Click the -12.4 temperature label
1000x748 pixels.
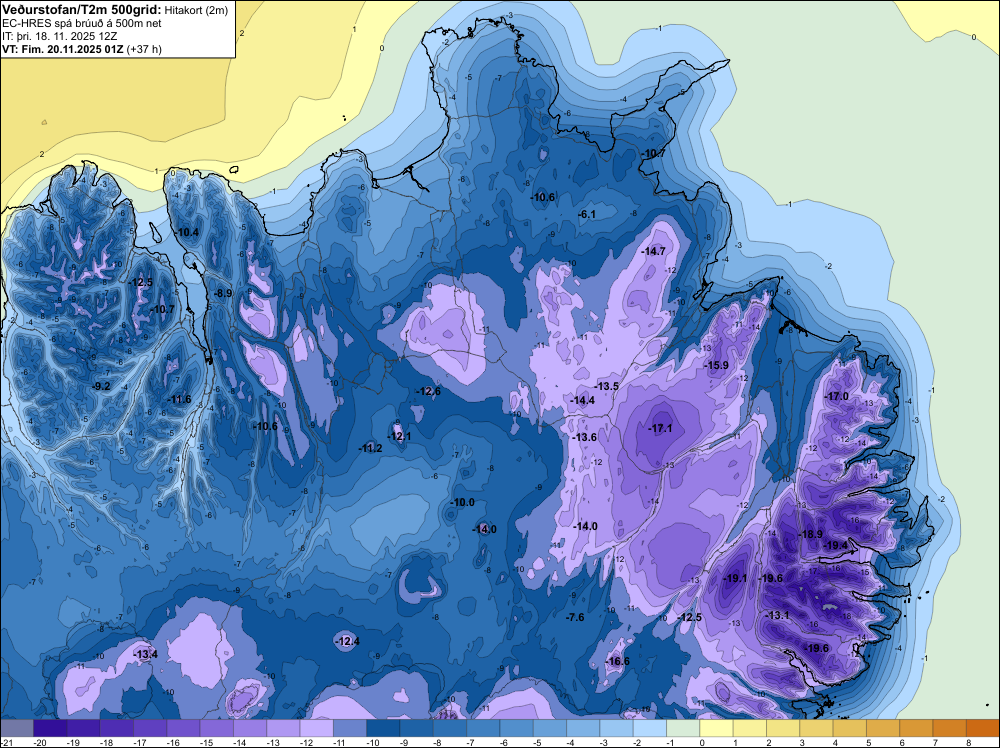347,641
